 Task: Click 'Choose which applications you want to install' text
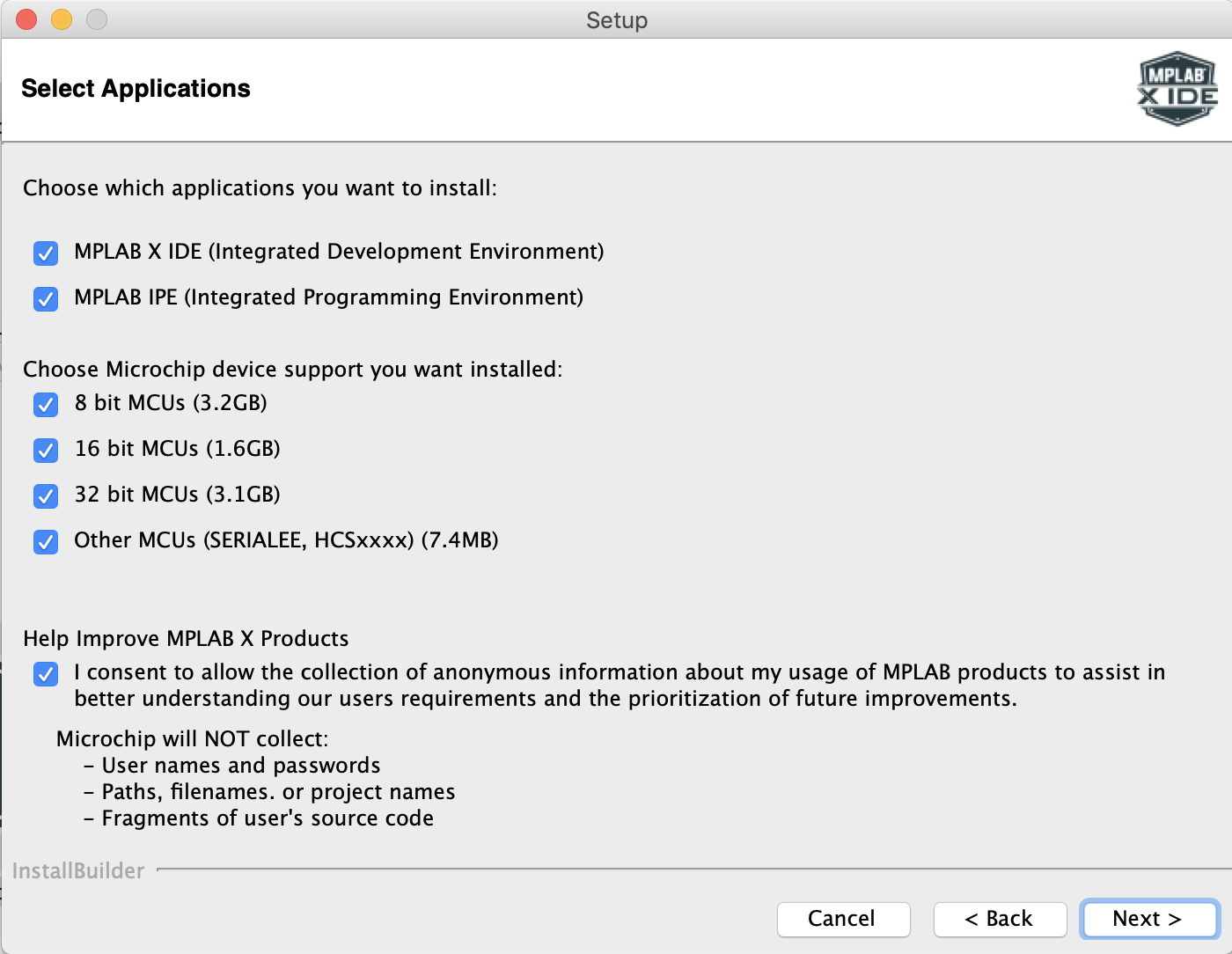[260, 188]
